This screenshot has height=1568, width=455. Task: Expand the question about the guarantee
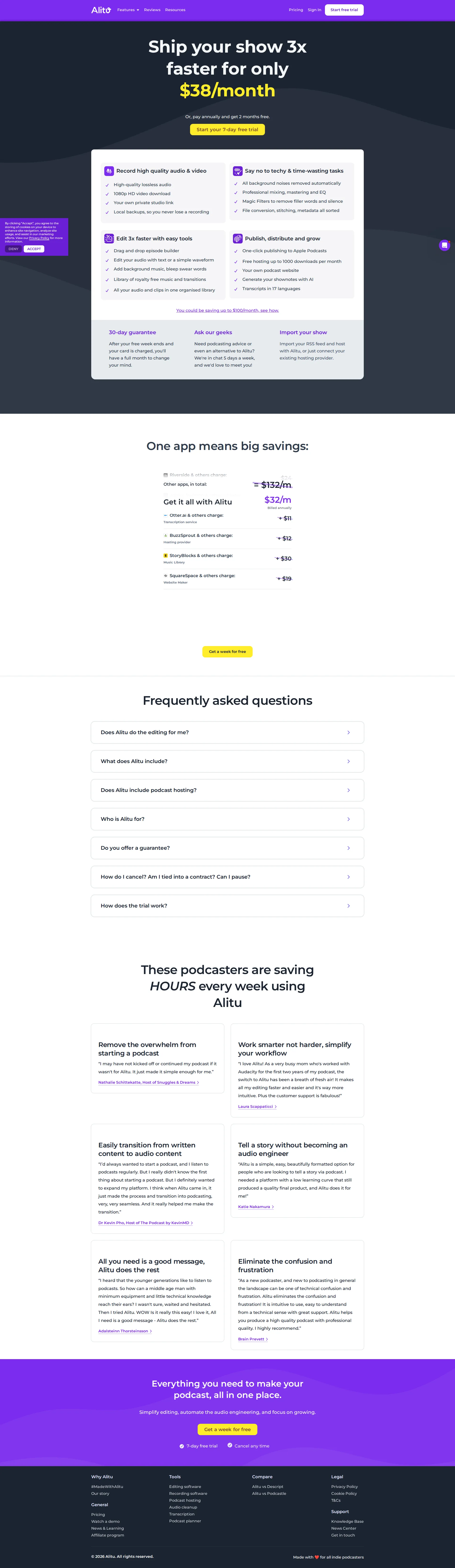pos(227,847)
